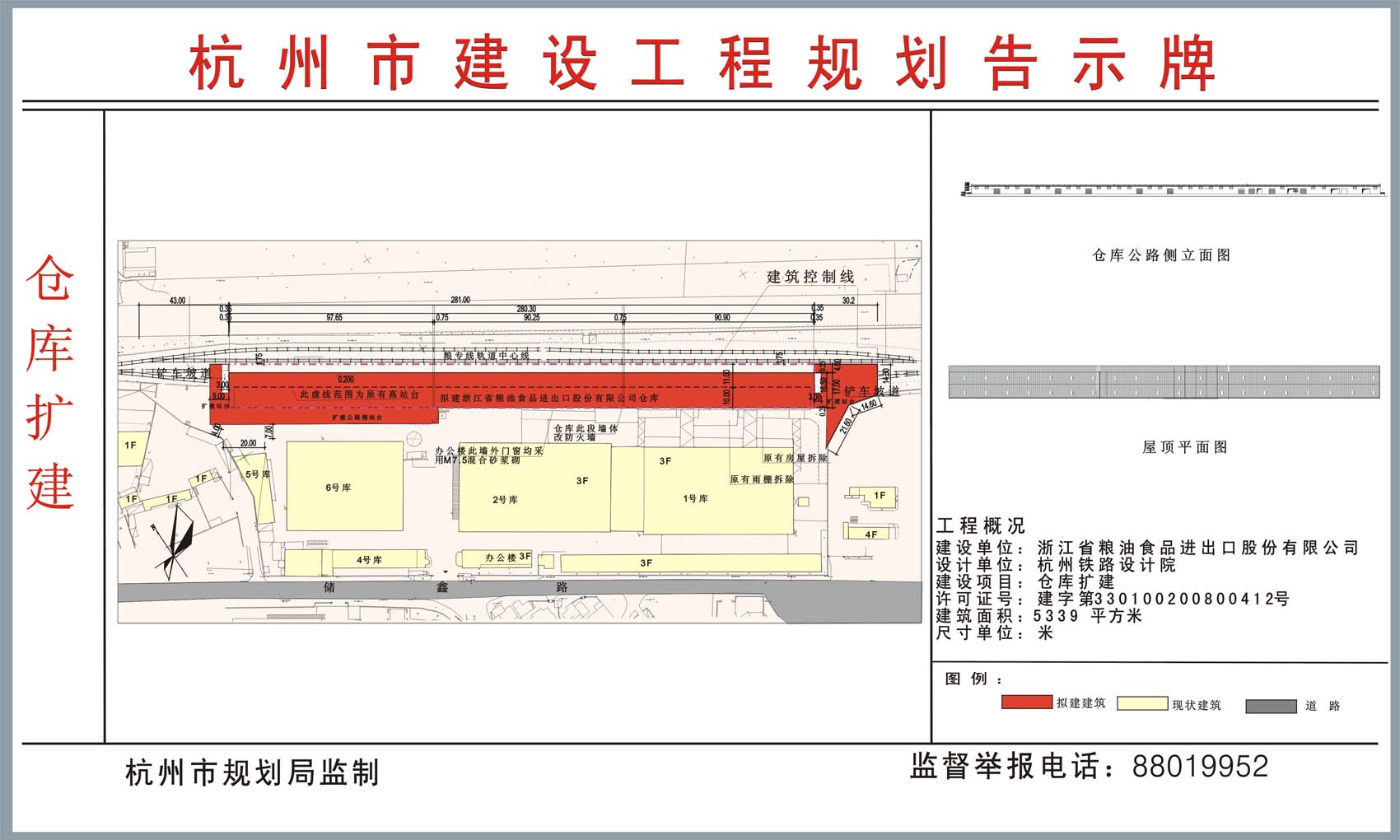Image resolution: width=1400 pixels, height=840 pixels.
Task: Select the 4F building east of 1号库
Action: click(x=870, y=534)
